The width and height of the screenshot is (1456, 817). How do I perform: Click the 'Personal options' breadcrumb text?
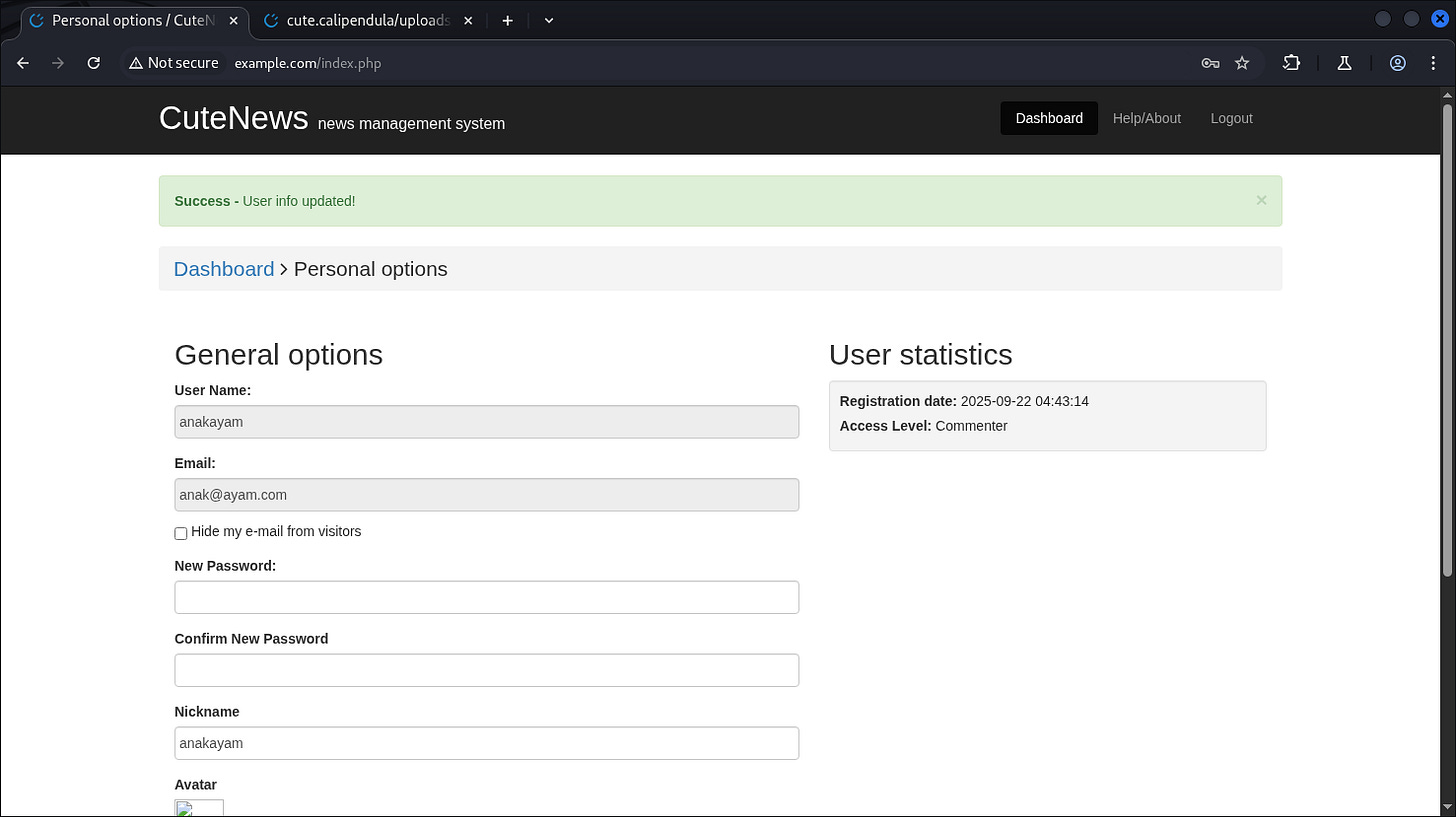[x=371, y=269]
